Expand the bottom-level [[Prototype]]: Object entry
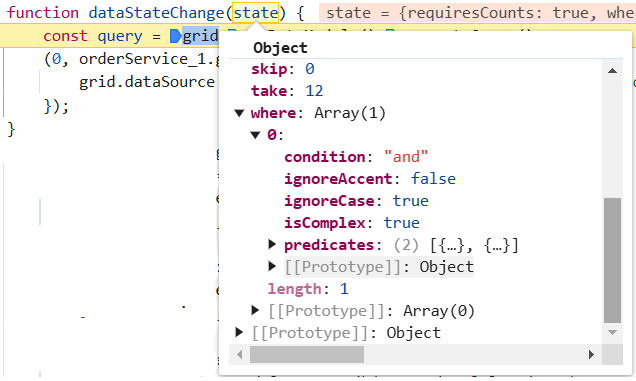Screen dimensions: 636x381 click(239, 332)
